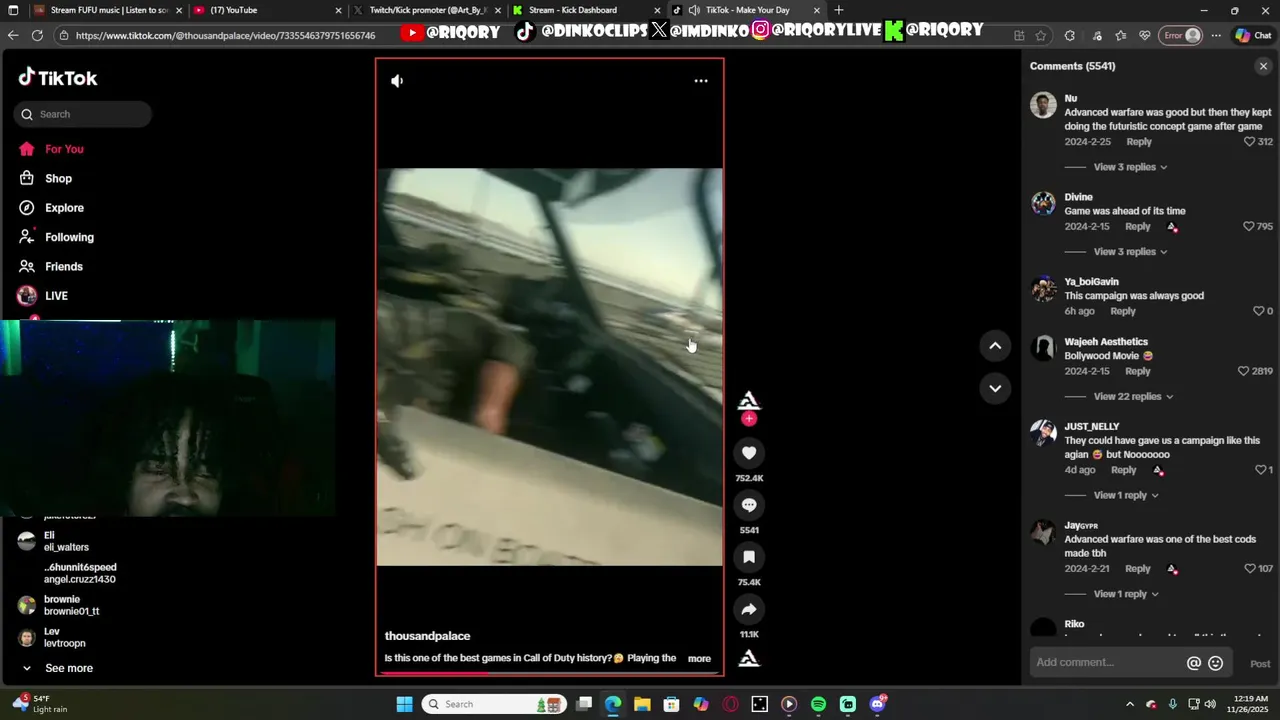Image resolution: width=1280 pixels, height=720 pixels.
Task: Like the video with the heart icon
Action: (x=749, y=453)
